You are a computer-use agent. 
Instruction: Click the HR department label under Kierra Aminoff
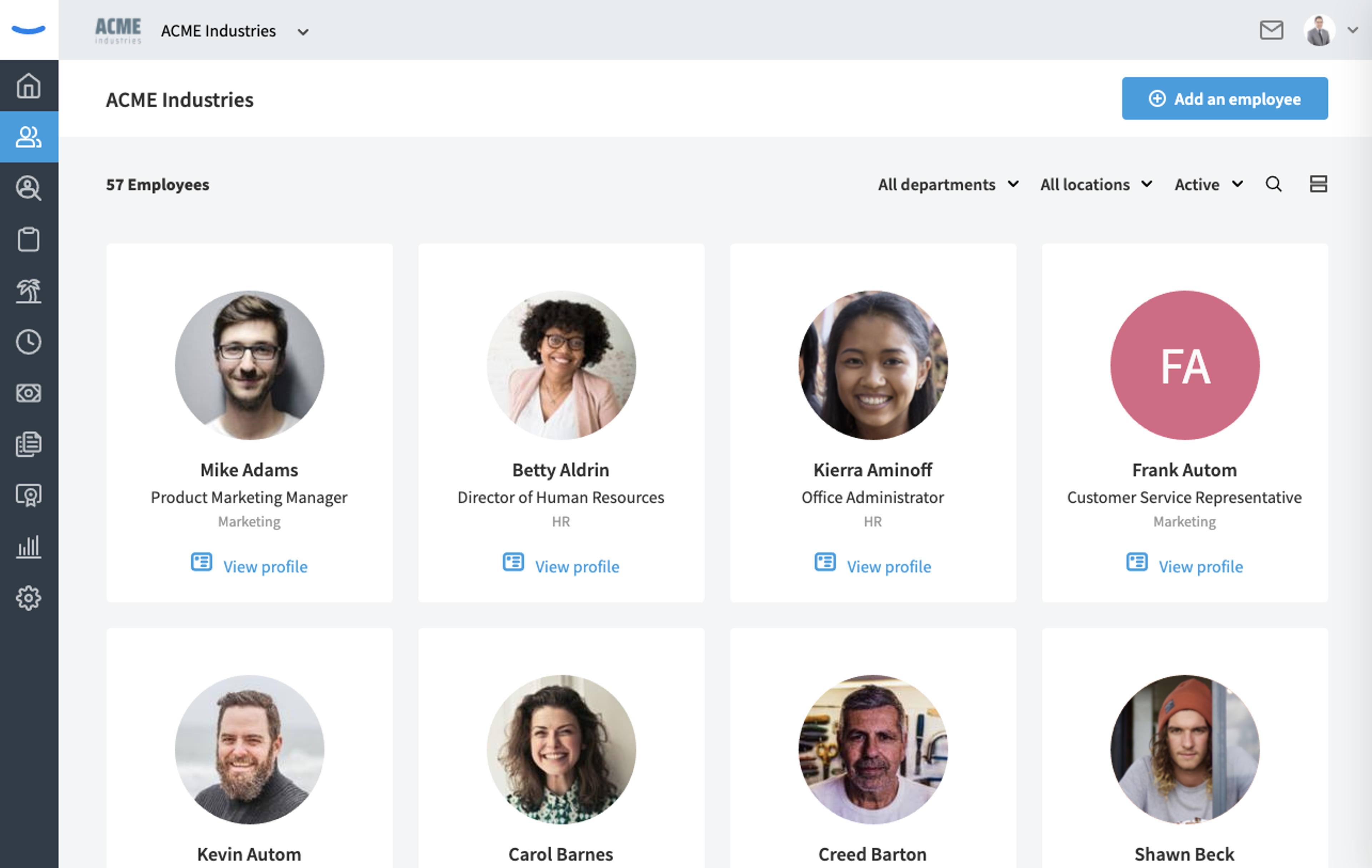coord(873,522)
